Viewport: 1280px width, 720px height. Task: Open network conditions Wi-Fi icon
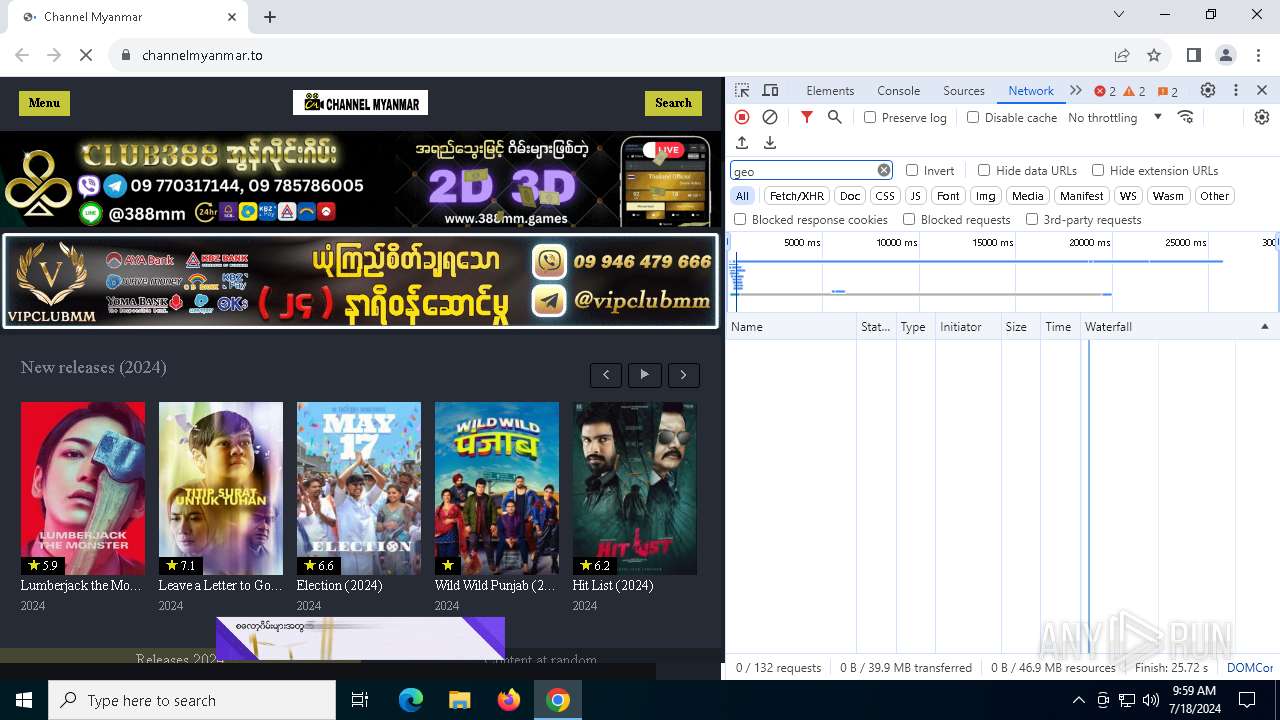tap(1186, 117)
